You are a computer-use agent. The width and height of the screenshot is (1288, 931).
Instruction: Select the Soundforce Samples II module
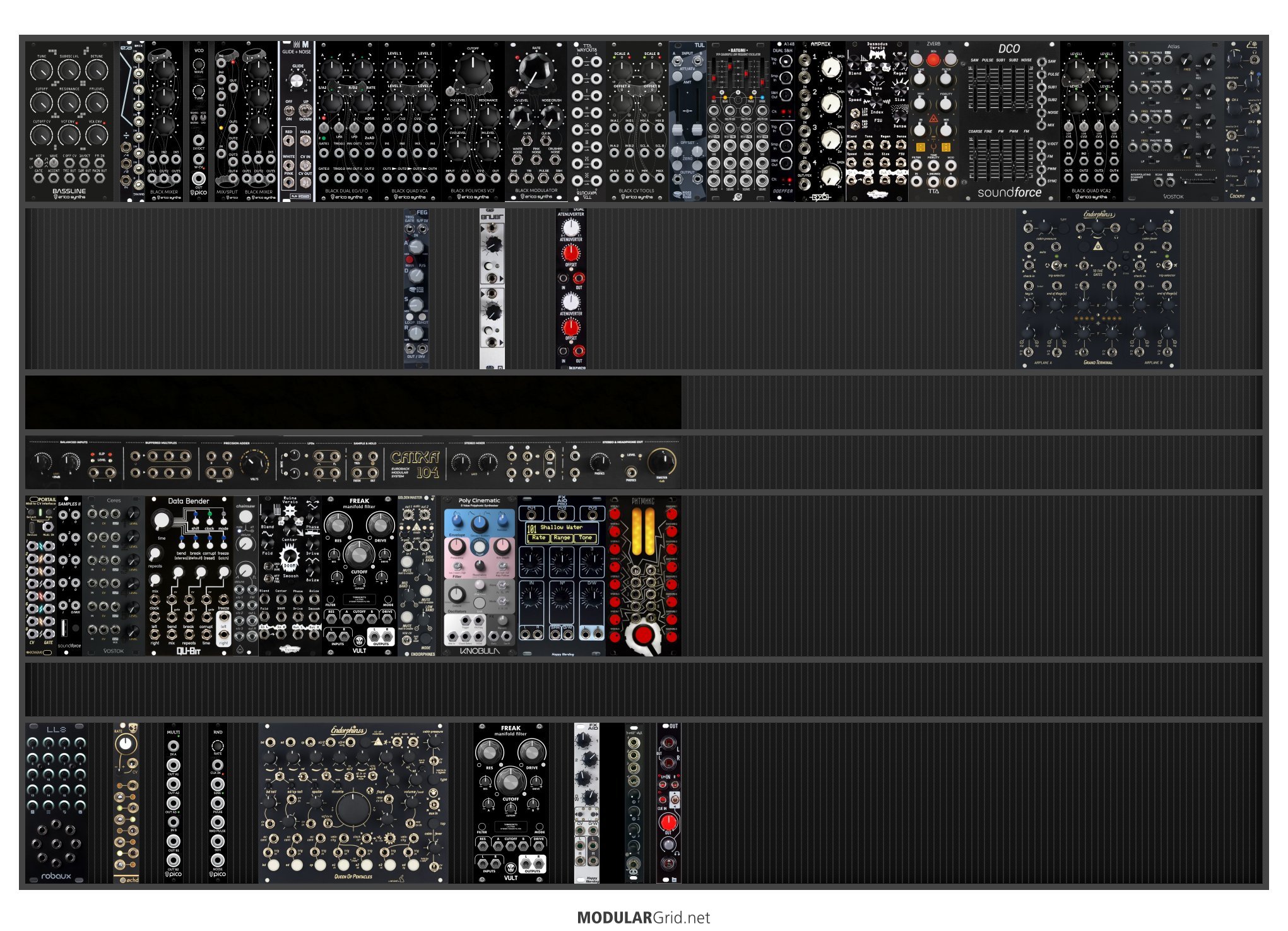click(x=69, y=576)
